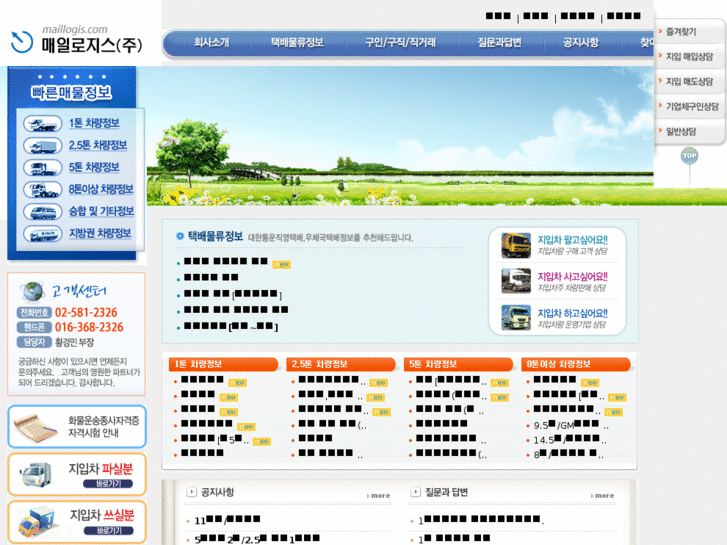This screenshot has width=727, height=545.
Task: Click phone number 02-581-2326
Action: 86,313
